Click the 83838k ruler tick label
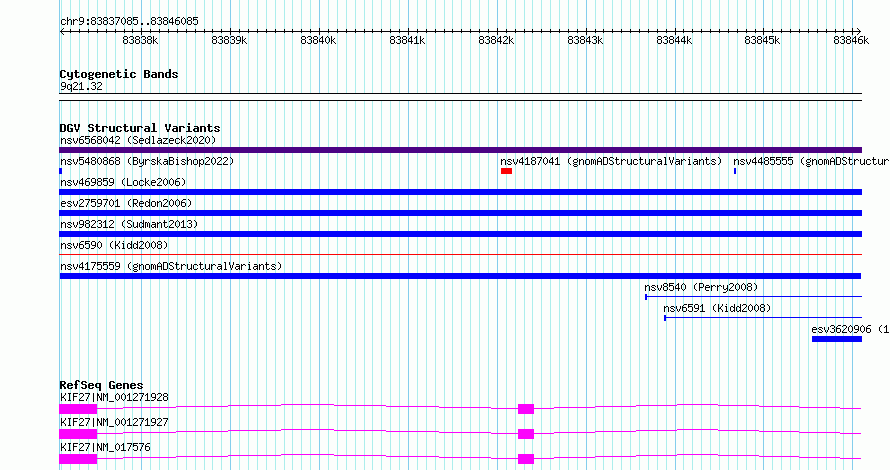 pos(140,40)
